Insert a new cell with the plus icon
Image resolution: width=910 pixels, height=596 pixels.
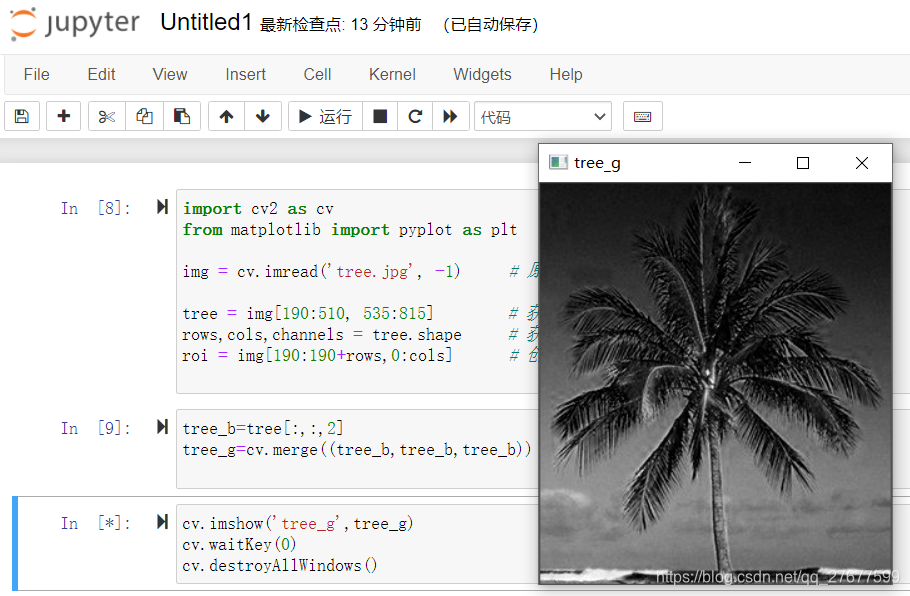(x=63, y=116)
